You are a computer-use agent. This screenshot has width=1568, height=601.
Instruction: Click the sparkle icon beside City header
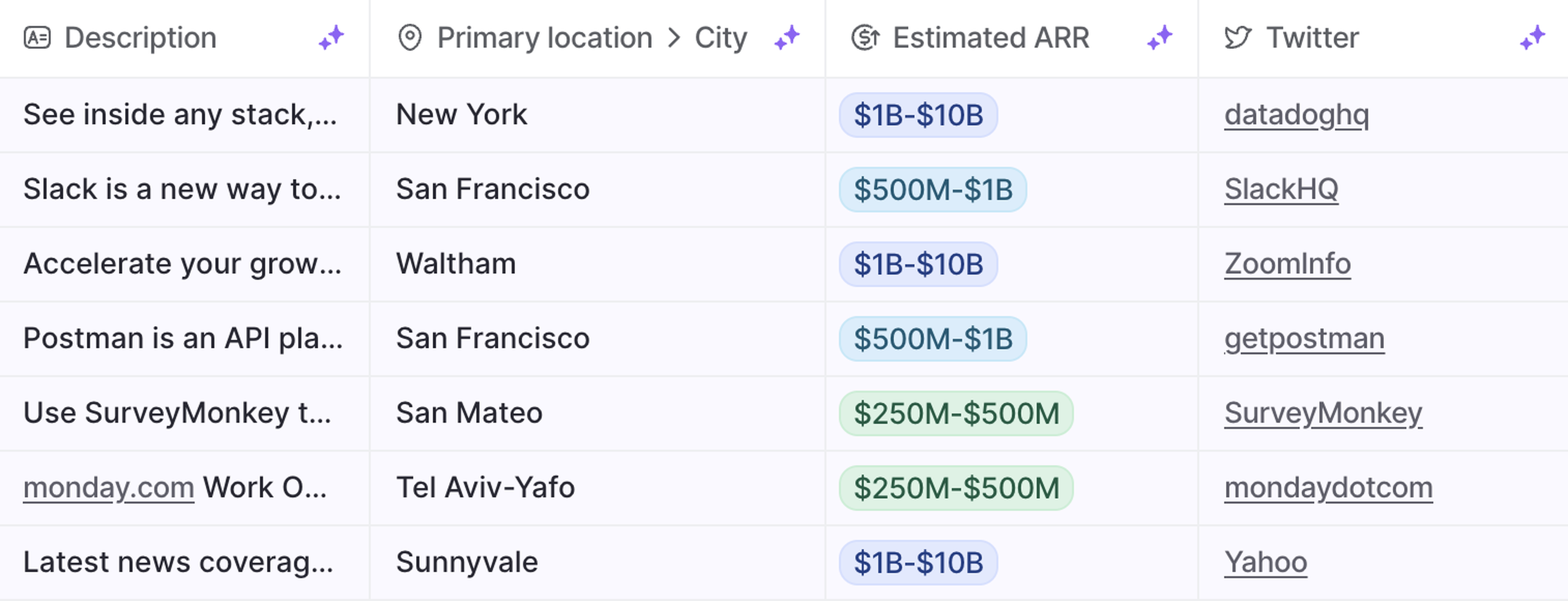[x=787, y=38]
